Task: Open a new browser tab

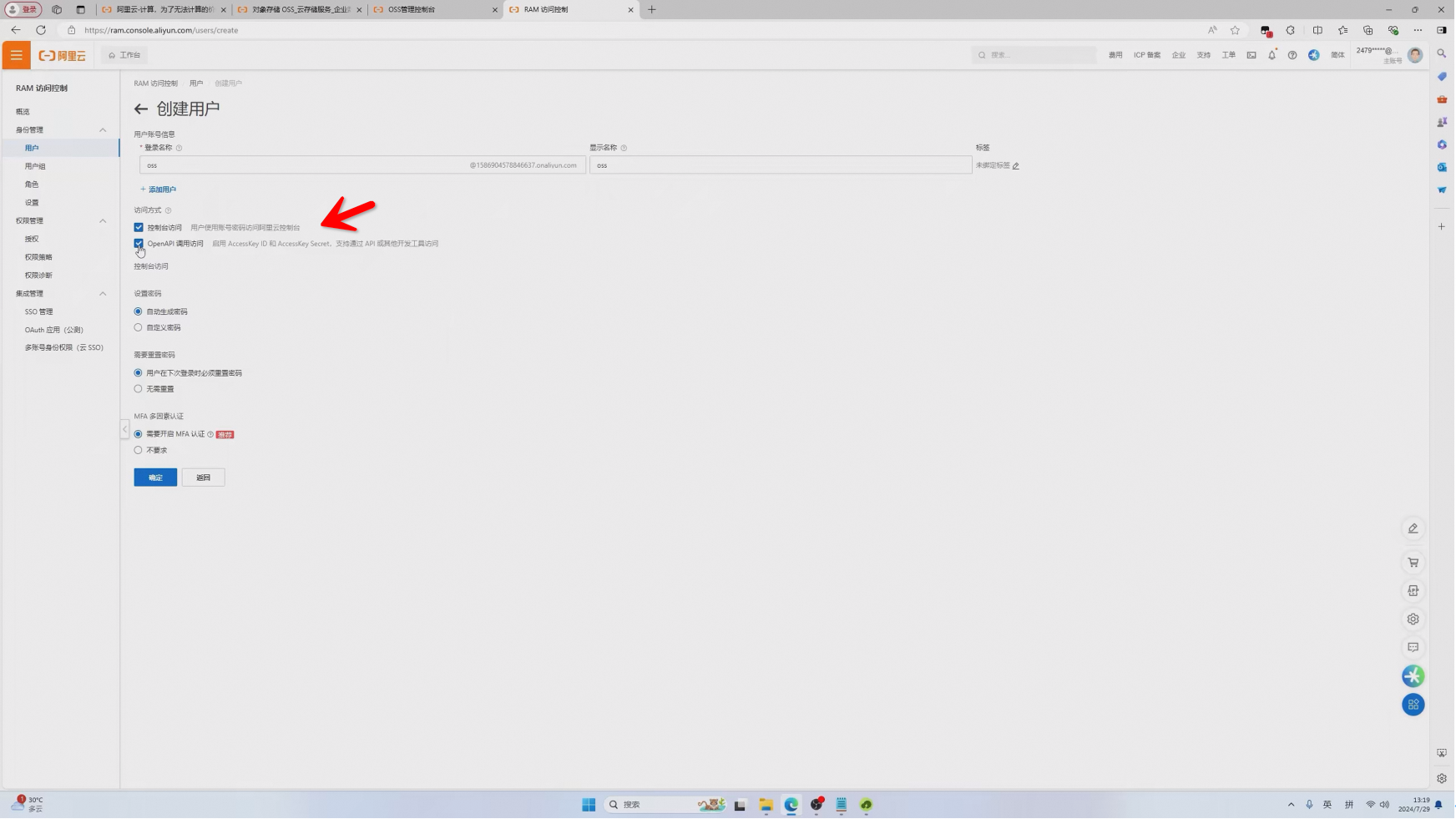Action: 652,9
